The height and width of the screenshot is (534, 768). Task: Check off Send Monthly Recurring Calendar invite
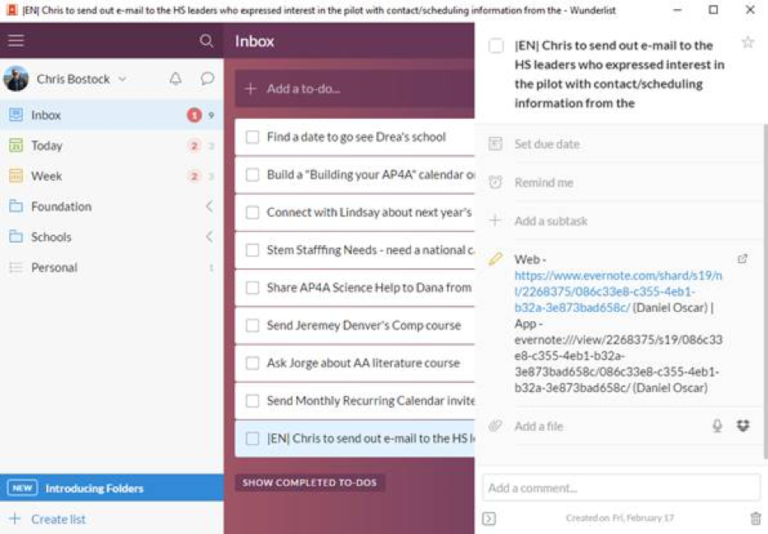coord(252,401)
